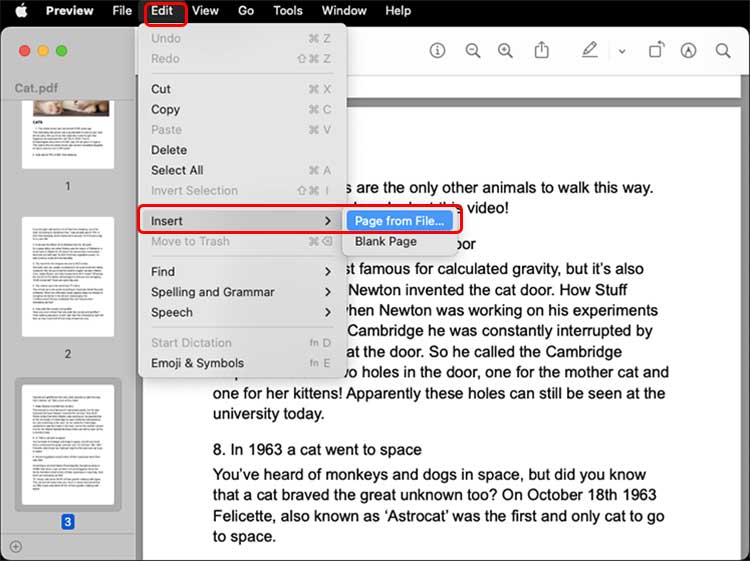Screen dimensions: 750x561
Task: Choose Emoji & Symbols menu item
Action: (x=242, y=363)
